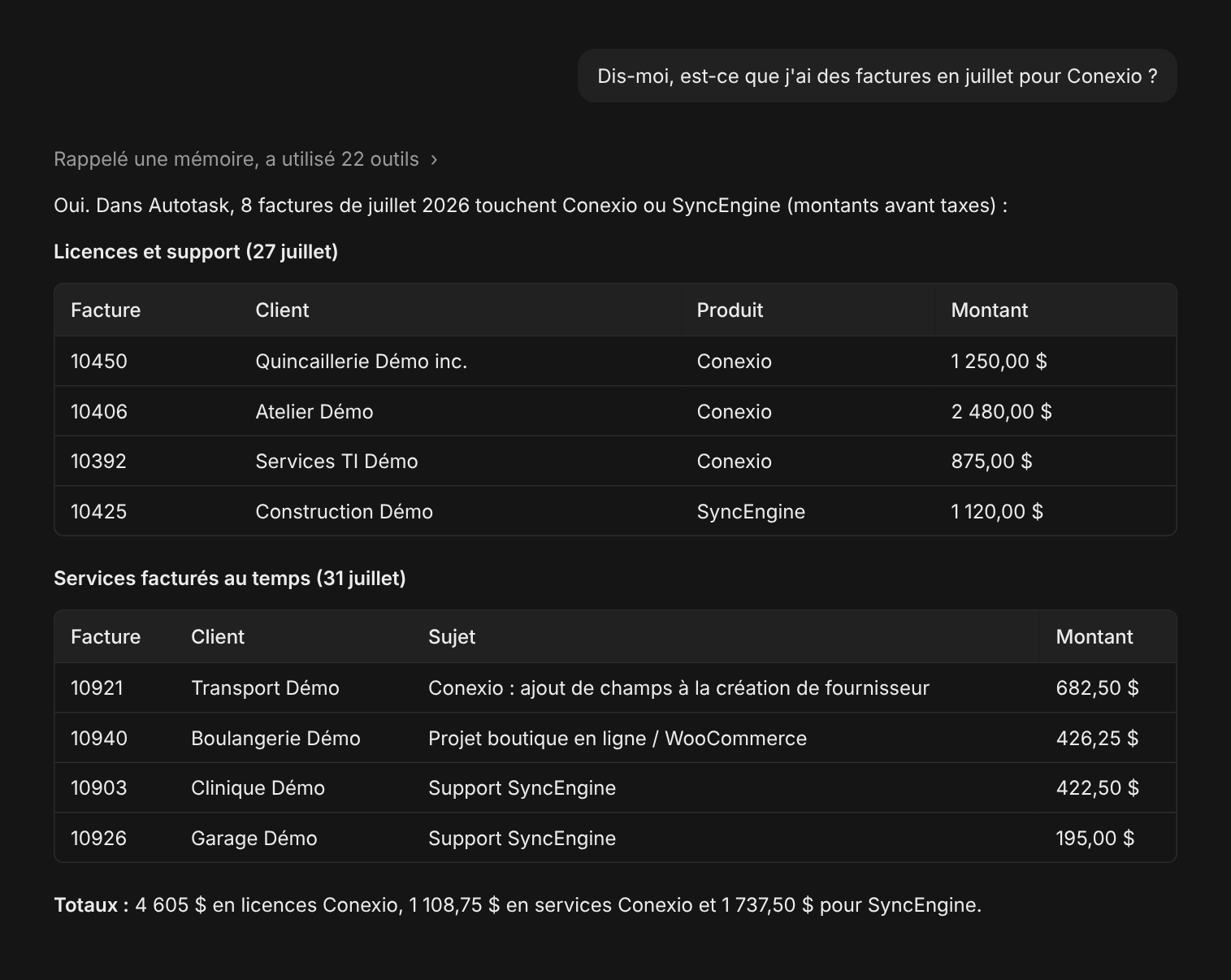Select the "Licences et support (27 juillet)" heading
The height and width of the screenshot is (980, 1231).
(x=196, y=252)
